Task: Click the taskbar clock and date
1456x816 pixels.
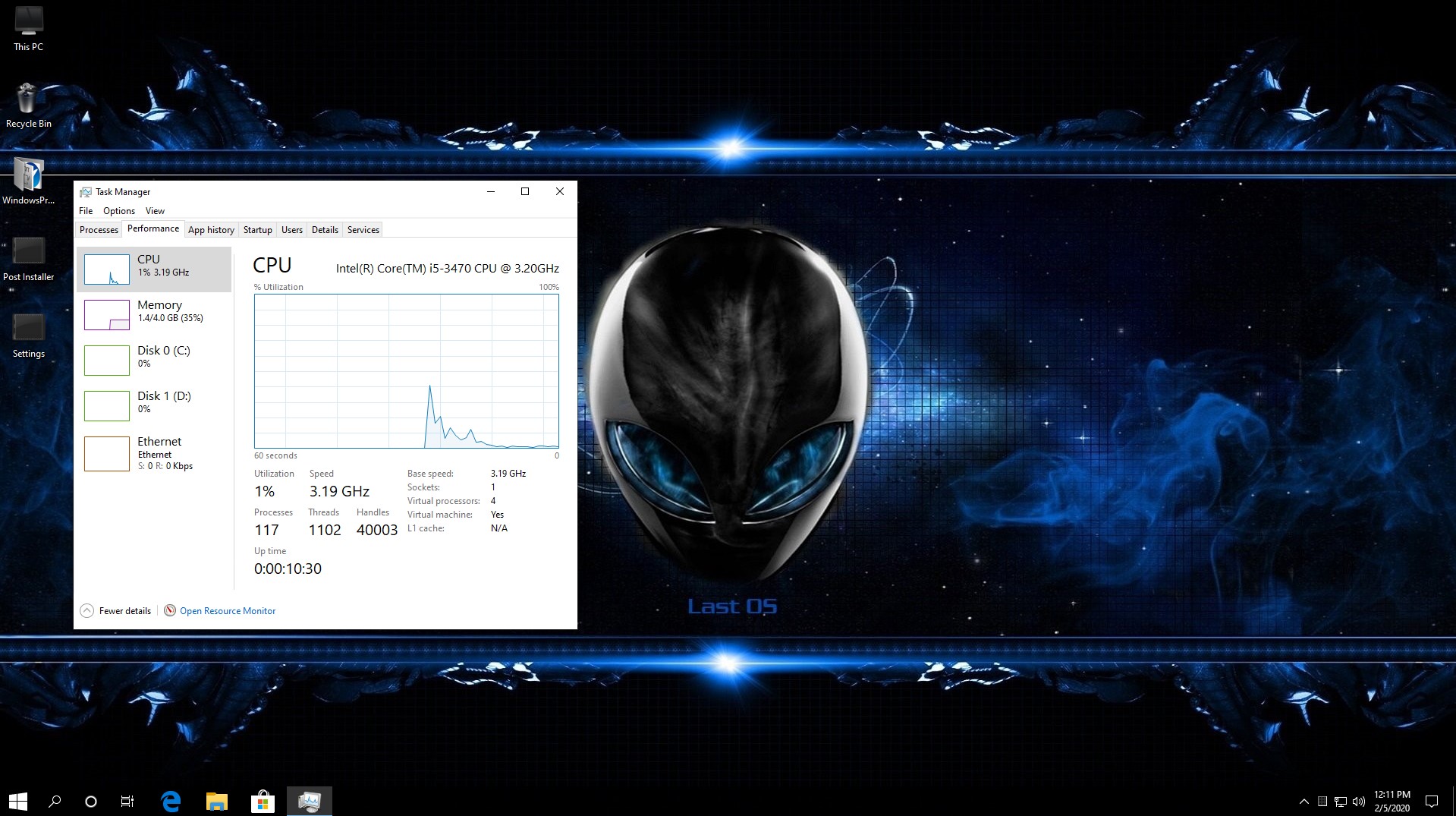Action: [x=1392, y=802]
